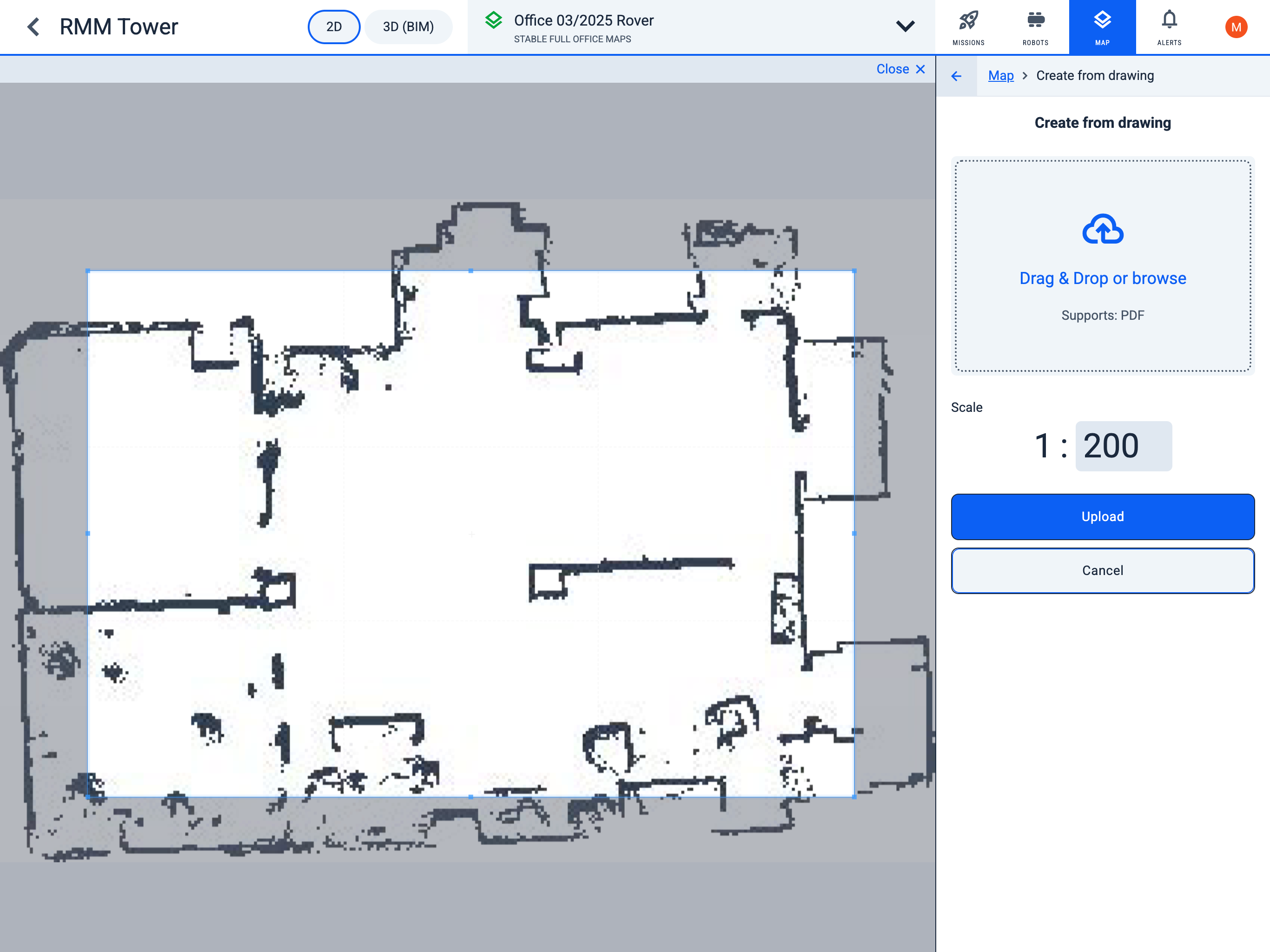Follow the Map breadcrumb link
This screenshot has width=1270, height=952.
click(1001, 76)
